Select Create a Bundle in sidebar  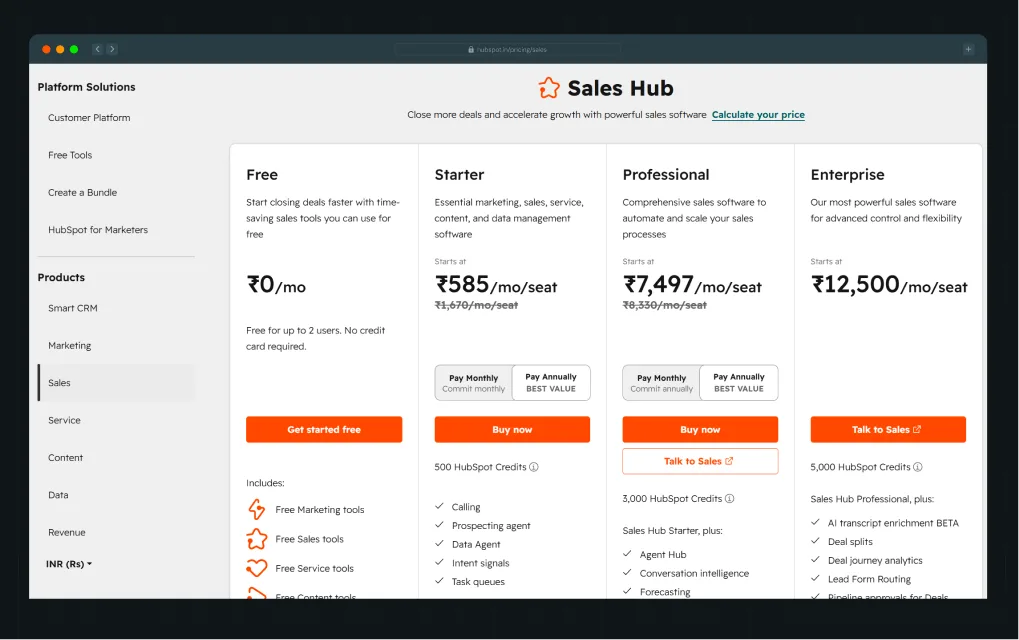pos(83,192)
